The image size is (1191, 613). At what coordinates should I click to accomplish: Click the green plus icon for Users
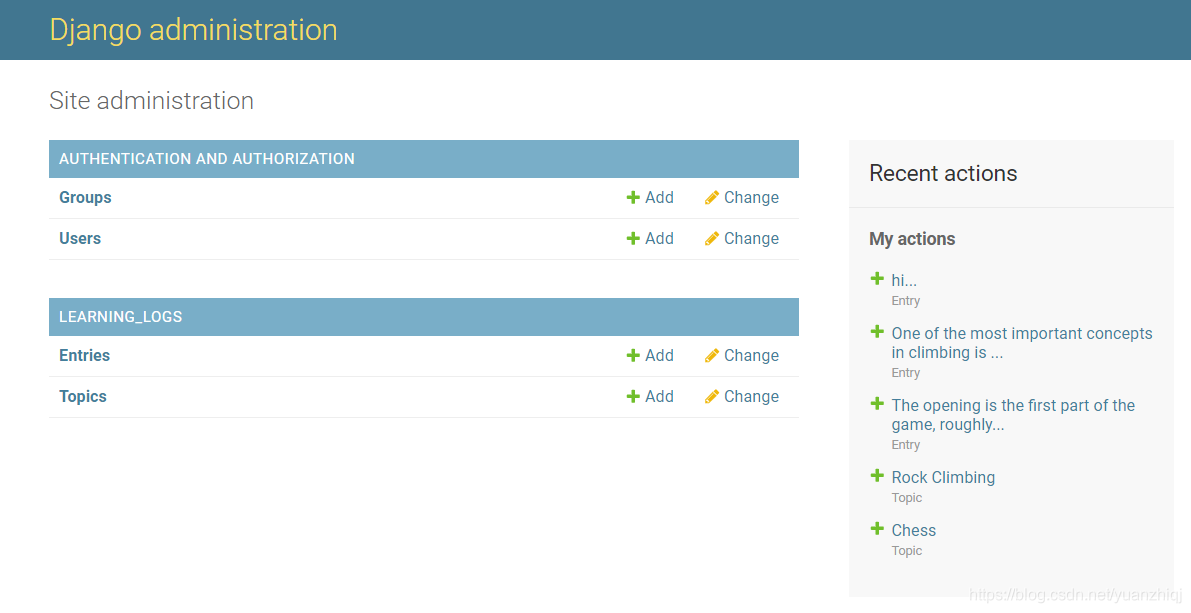(633, 239)
